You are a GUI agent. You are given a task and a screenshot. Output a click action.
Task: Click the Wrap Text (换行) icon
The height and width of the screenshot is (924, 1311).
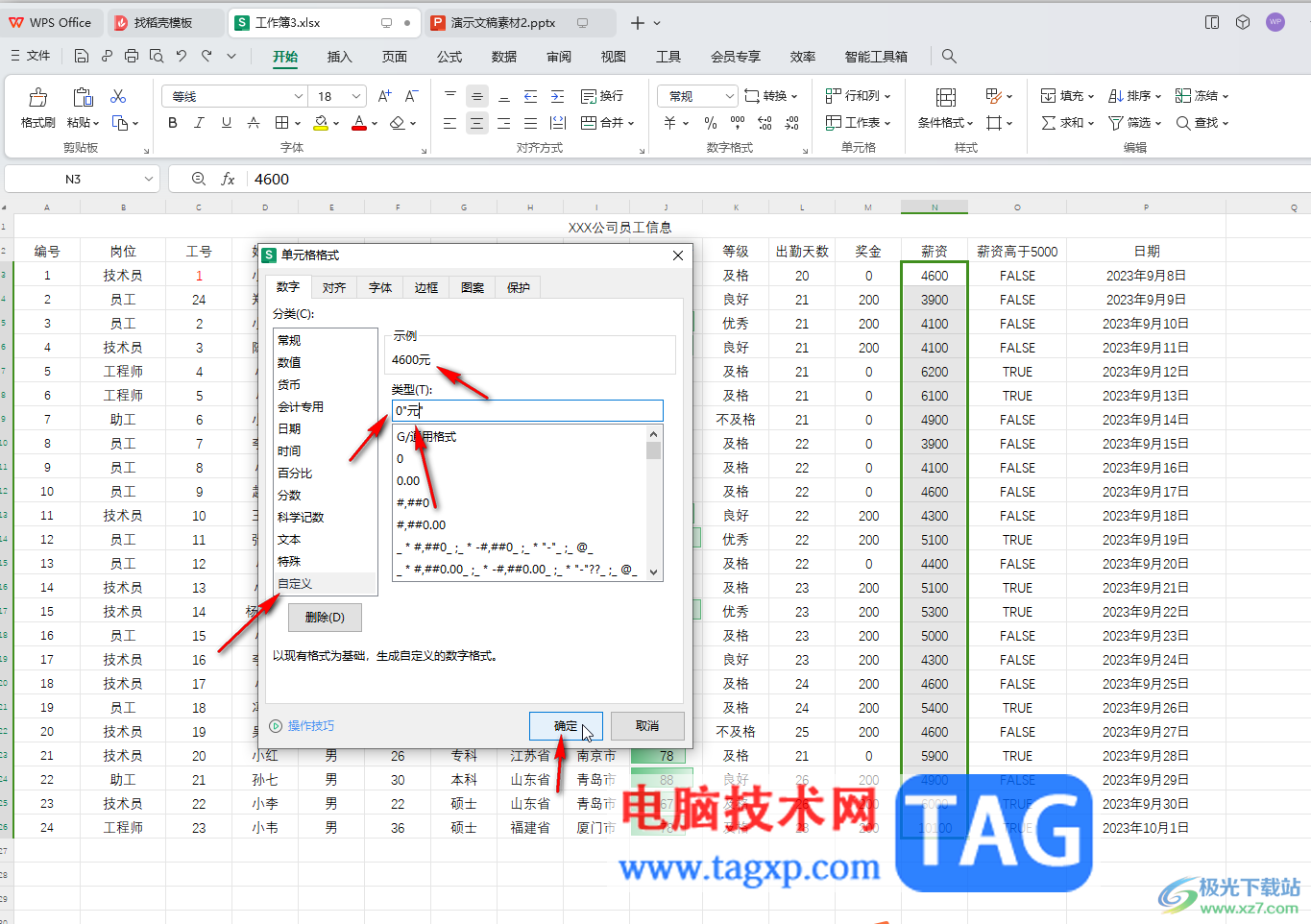coord(602,96)
